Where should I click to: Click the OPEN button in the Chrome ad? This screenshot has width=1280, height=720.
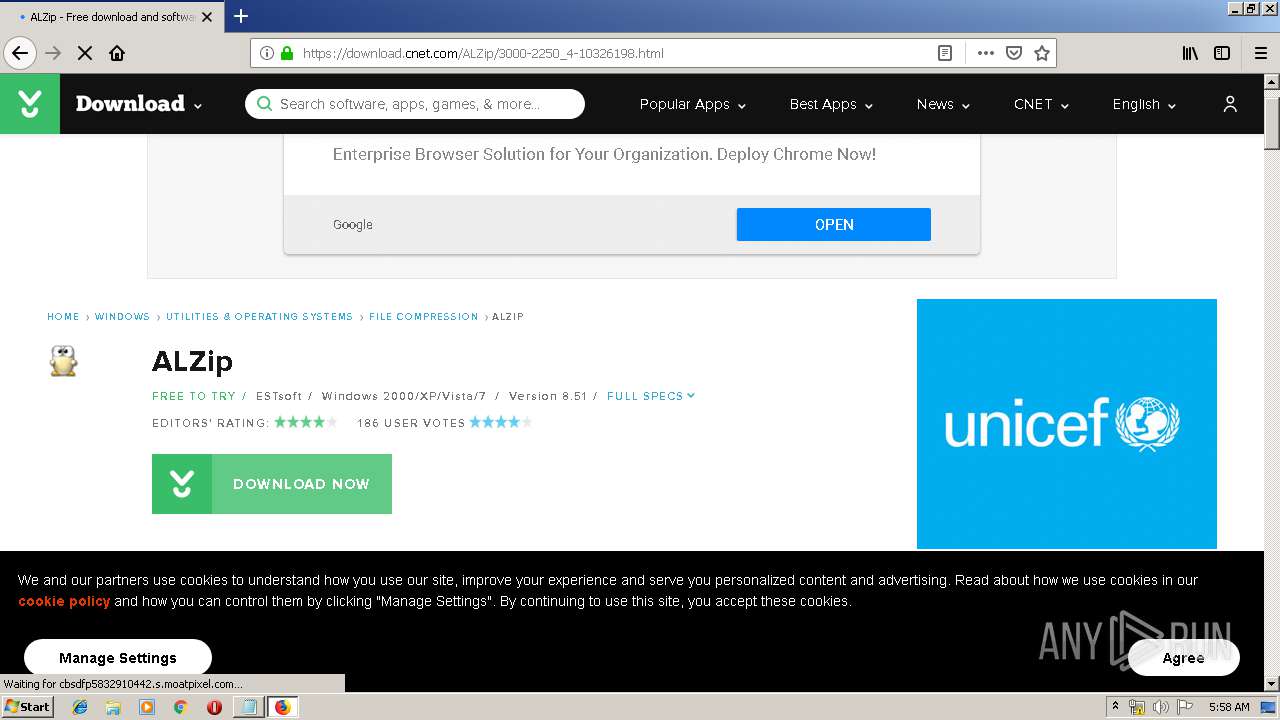834,224
